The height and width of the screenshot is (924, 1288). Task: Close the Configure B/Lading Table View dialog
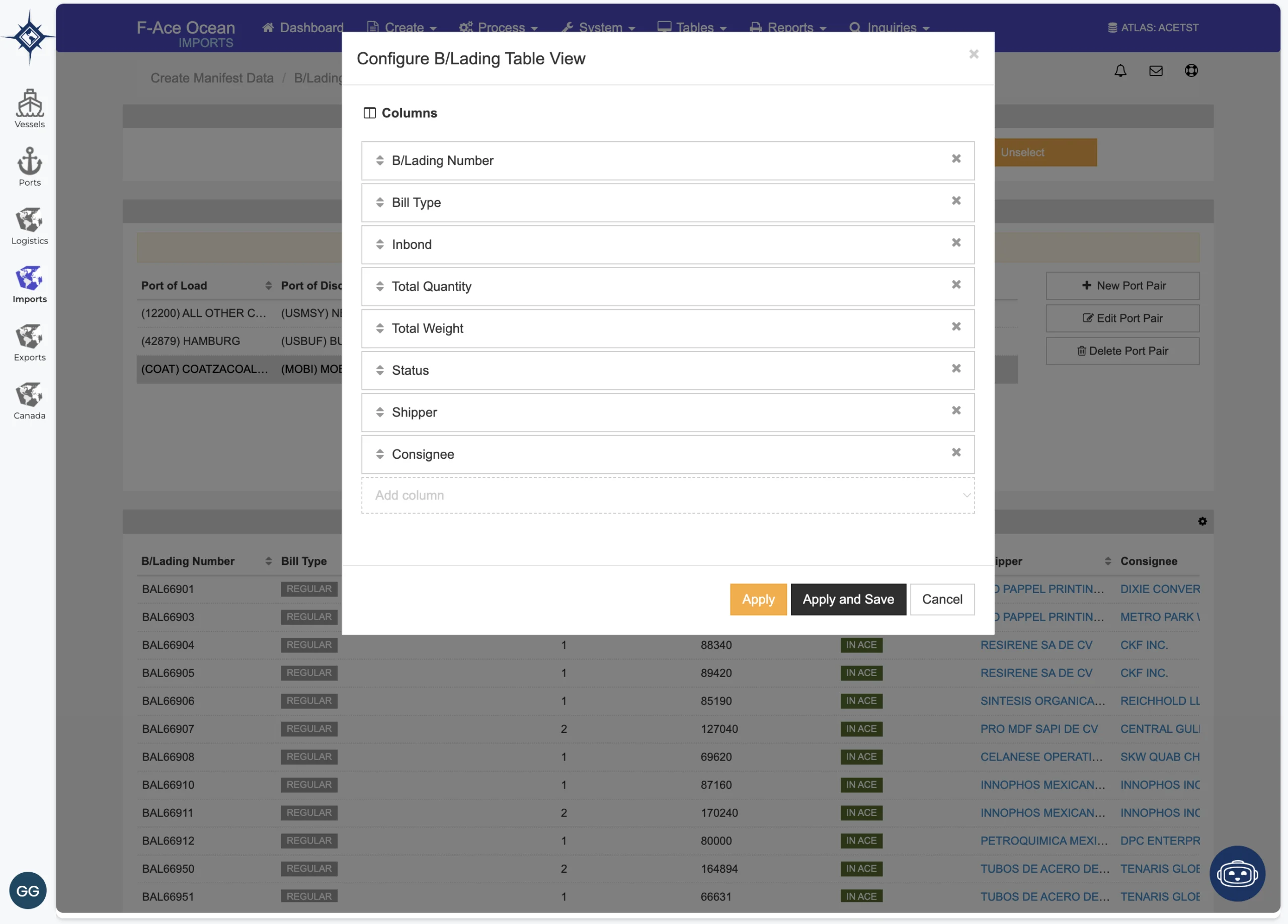974,54
